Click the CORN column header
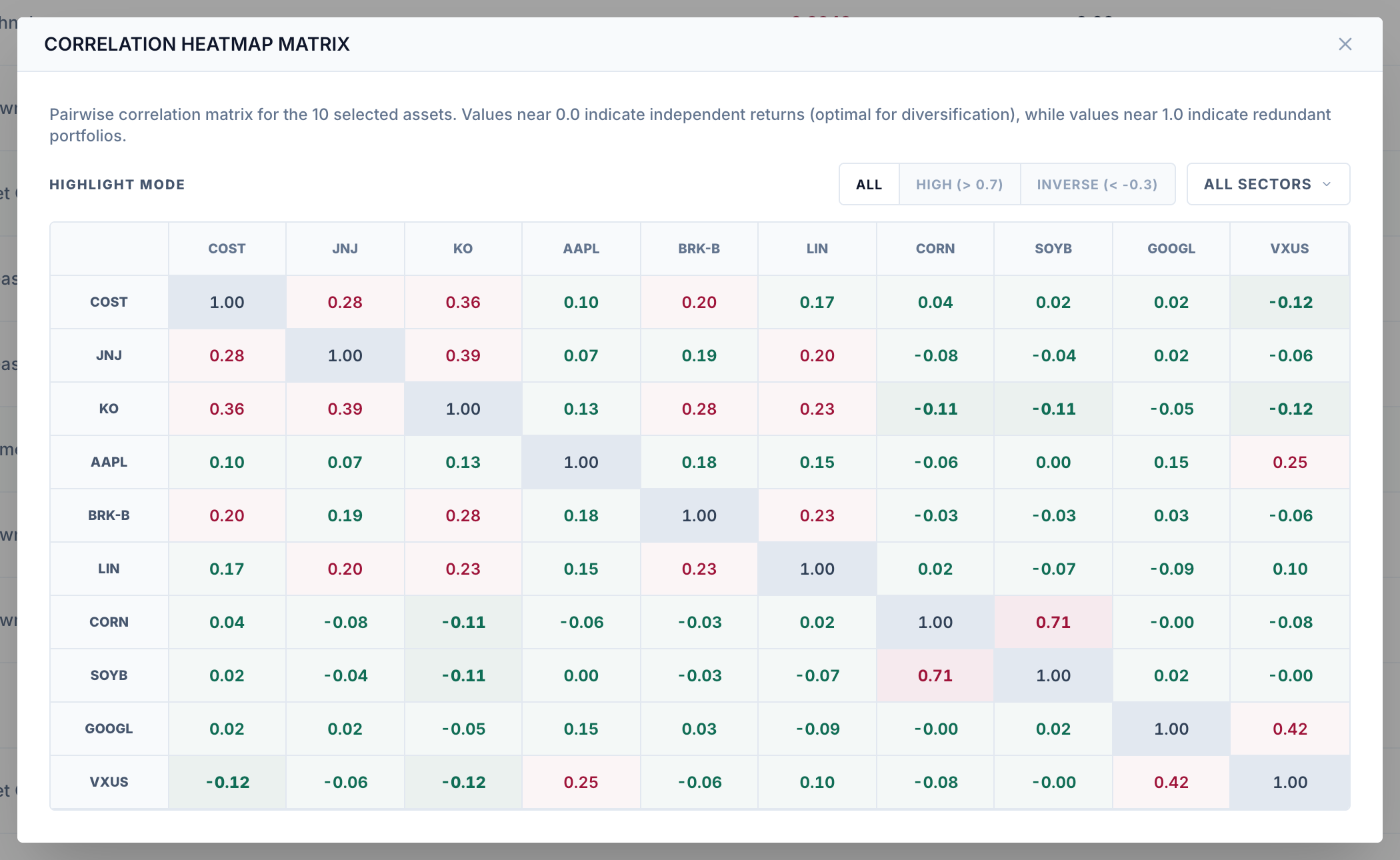 pos(935,249)
